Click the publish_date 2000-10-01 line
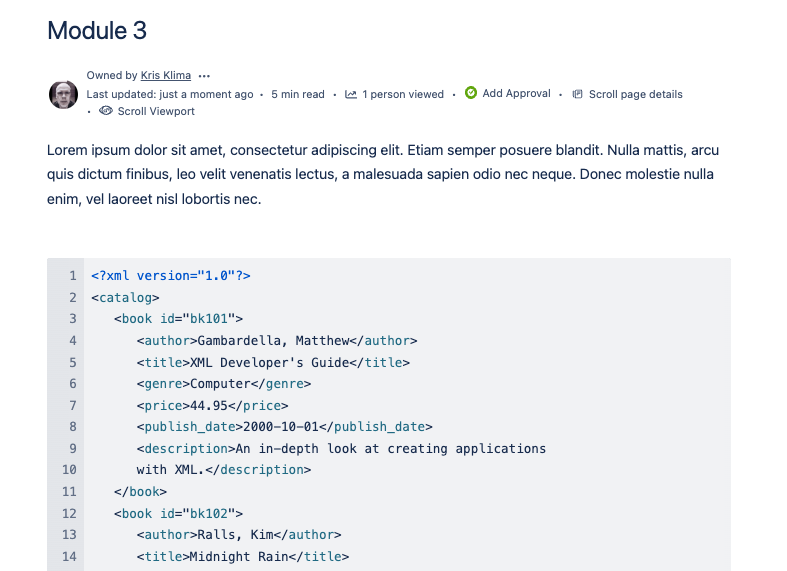The height and width of the screenshot is (571, 787). [x=284, y=427]
